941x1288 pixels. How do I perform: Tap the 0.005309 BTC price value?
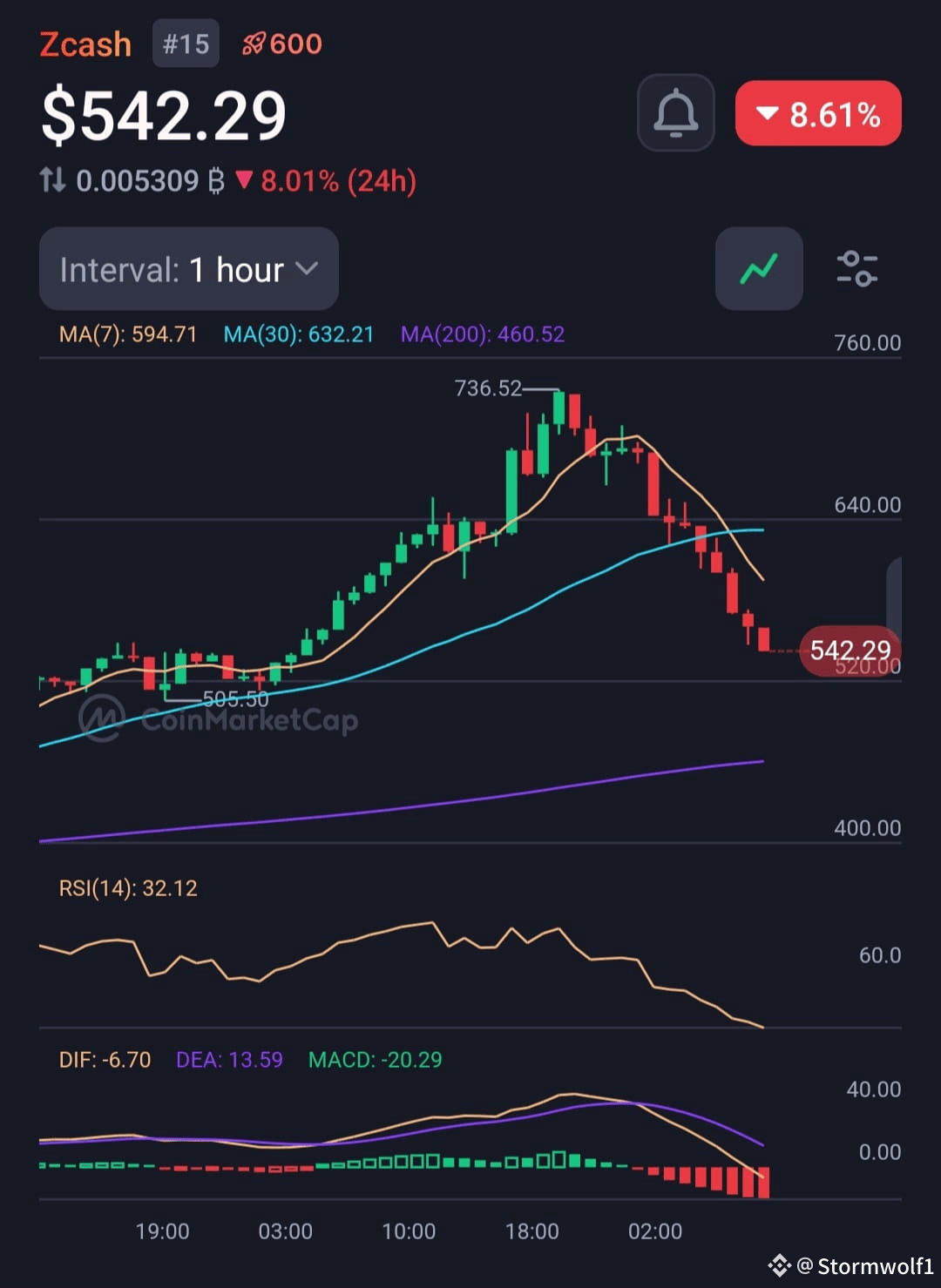[x=150, y=180]
